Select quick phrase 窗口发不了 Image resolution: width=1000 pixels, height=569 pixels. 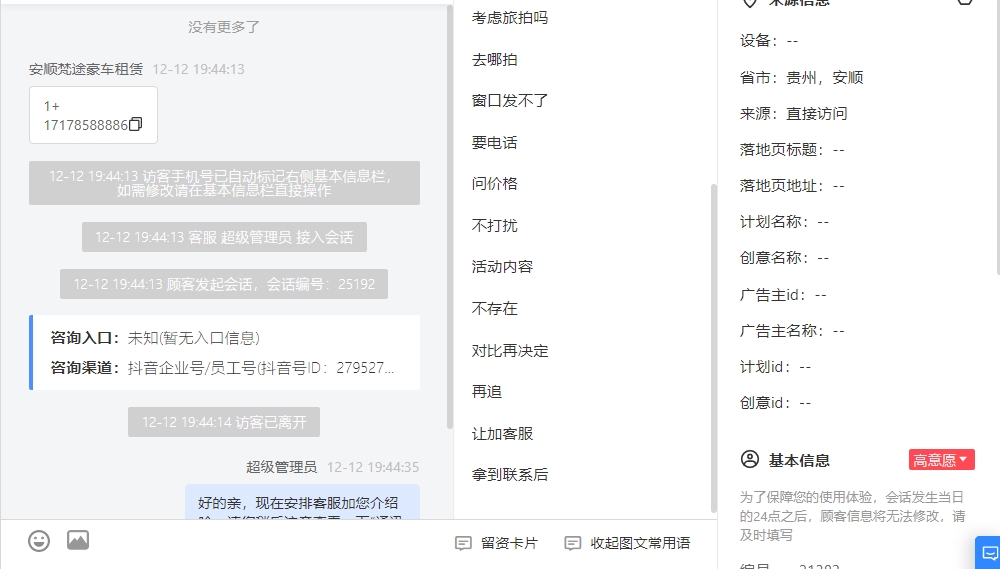click(510, 101)
